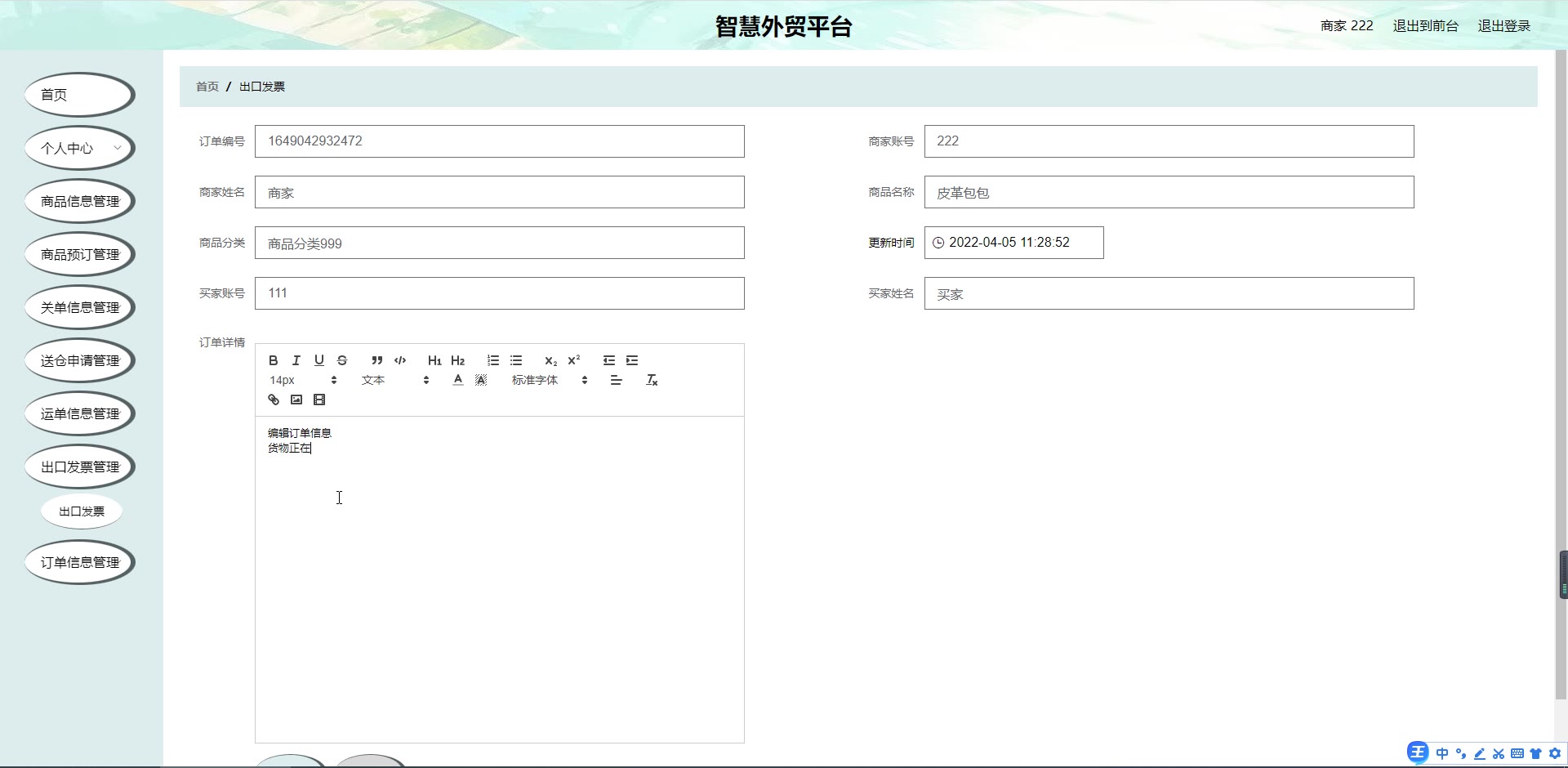Image resolution: width=1568 pixels, height=768 pixels.
Task: Insert a code block
Action: tap(400, 360)
